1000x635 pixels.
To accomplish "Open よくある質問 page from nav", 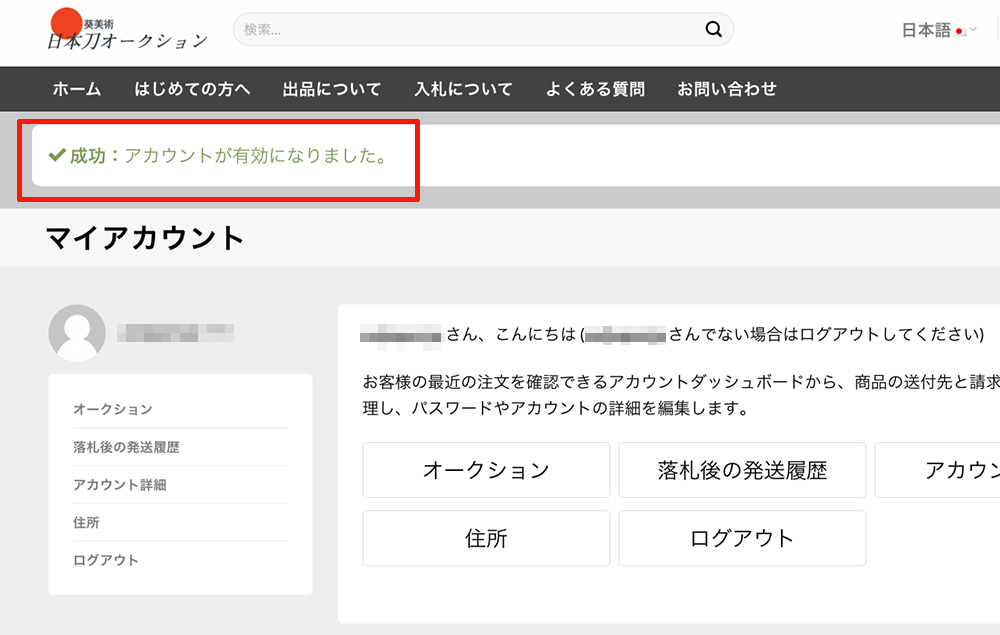I will (595, 89).
